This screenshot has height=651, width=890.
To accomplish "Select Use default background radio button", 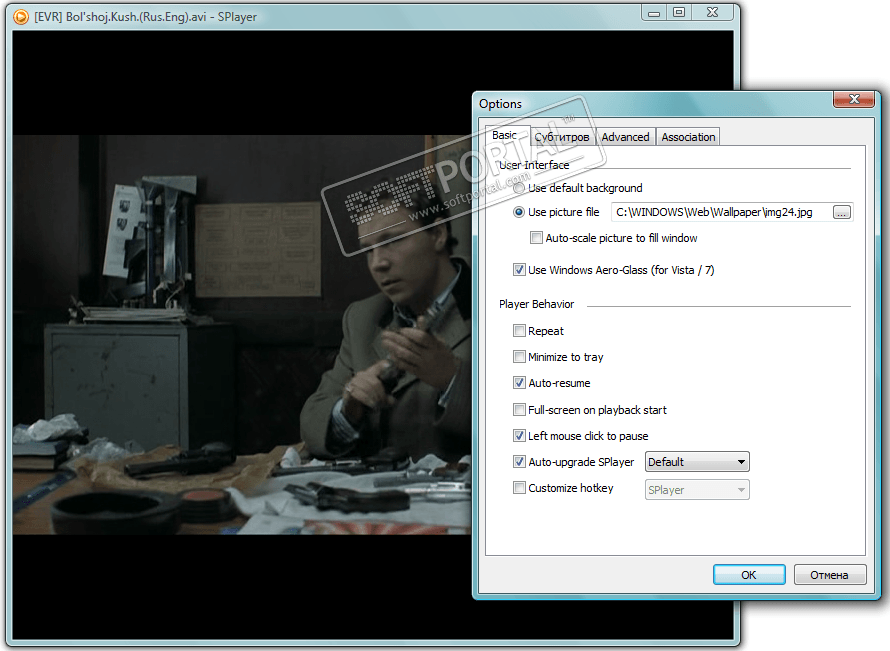I will (519, 188).
